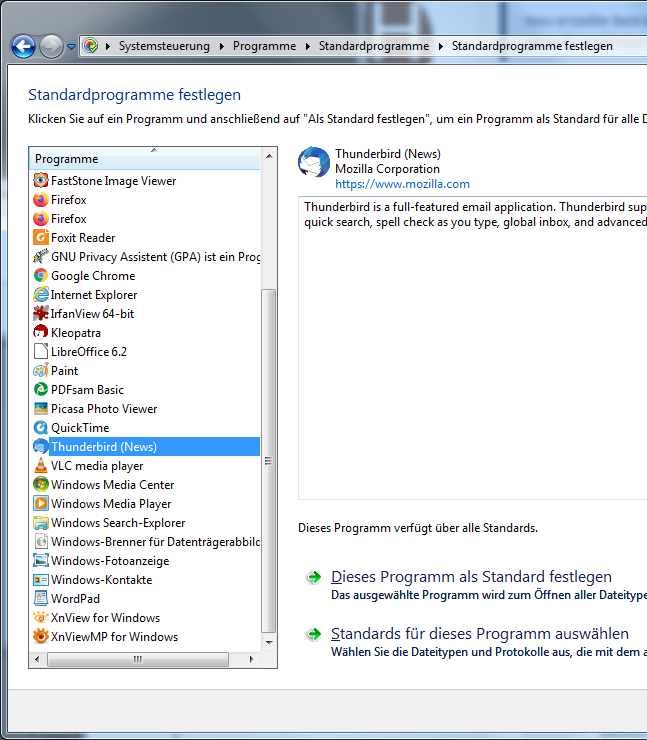Click Standards für dieses Programm auswählen
Screen dimensions: 647x740
point(479,633)
